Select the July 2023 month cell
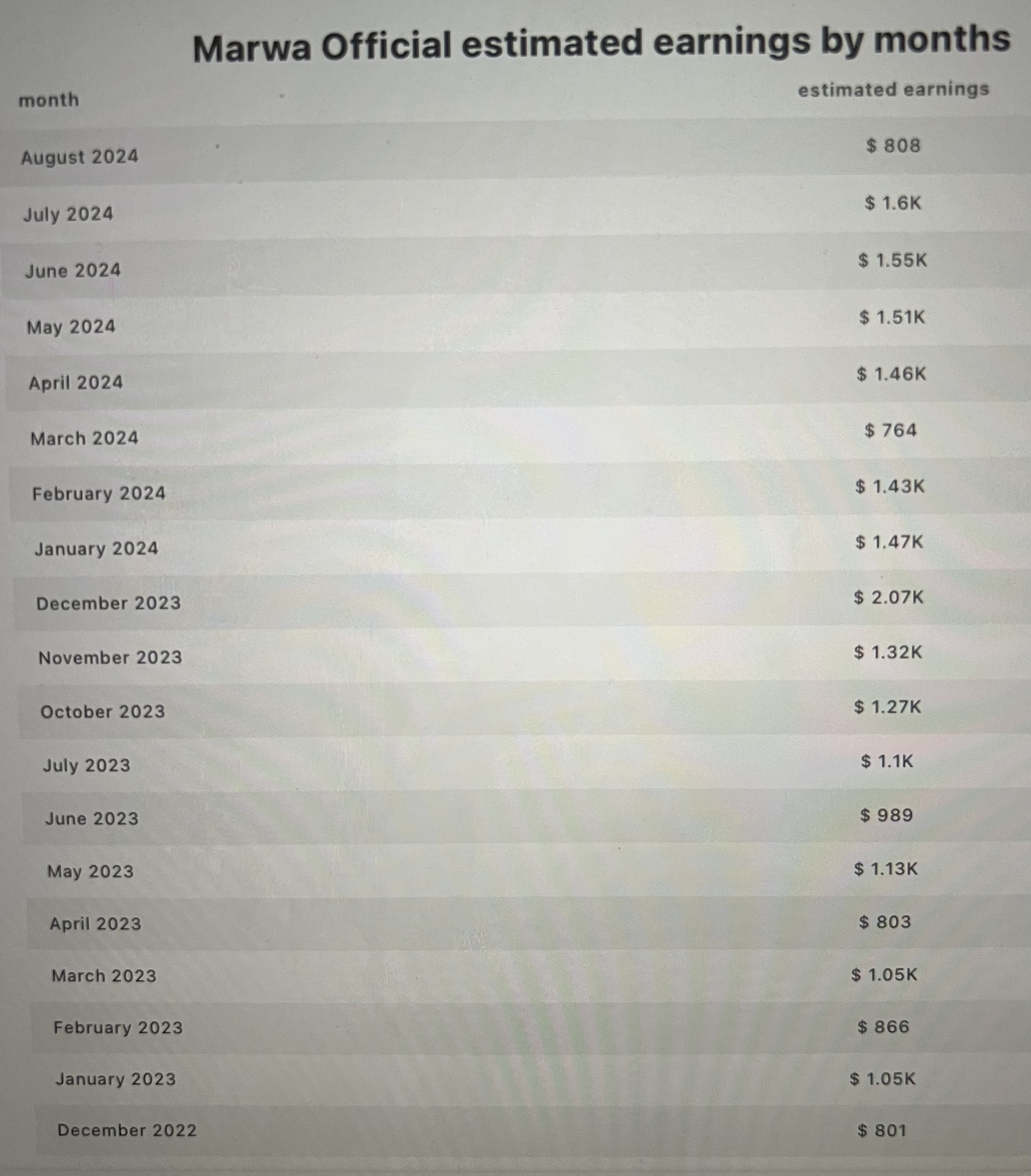 click(87, 765)
